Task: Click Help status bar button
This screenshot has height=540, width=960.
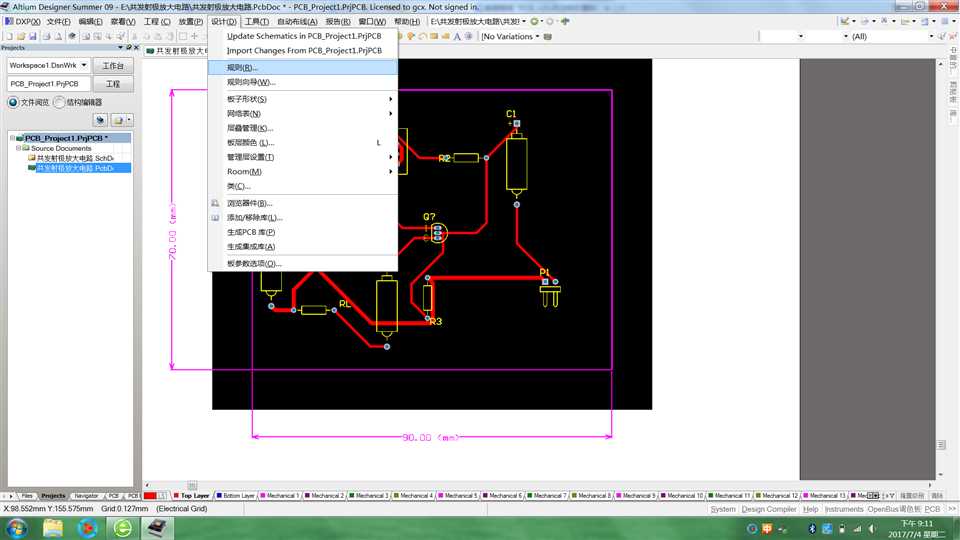Action: click(x=811, y=509)
